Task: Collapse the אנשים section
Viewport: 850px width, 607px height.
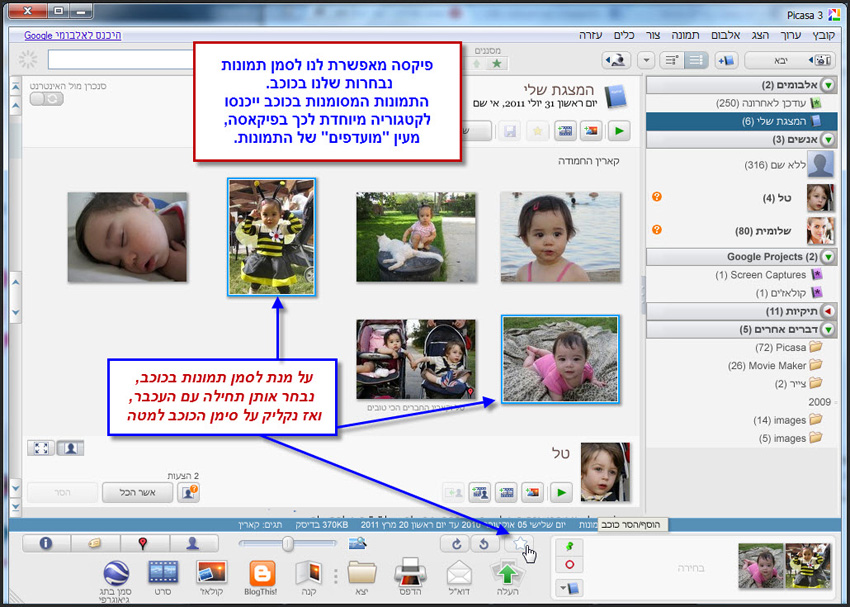Action: [827, 140]
